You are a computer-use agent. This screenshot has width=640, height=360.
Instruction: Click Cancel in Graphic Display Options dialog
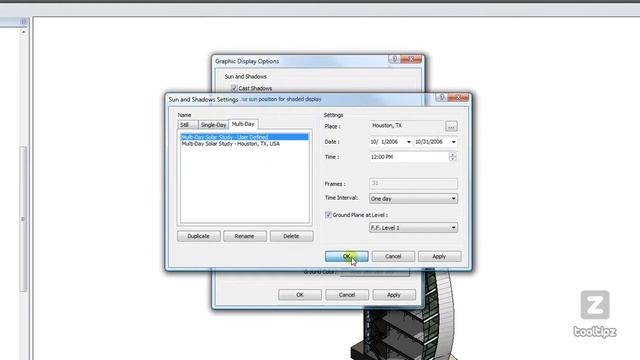pyautogui.click(x=347, y=295)
